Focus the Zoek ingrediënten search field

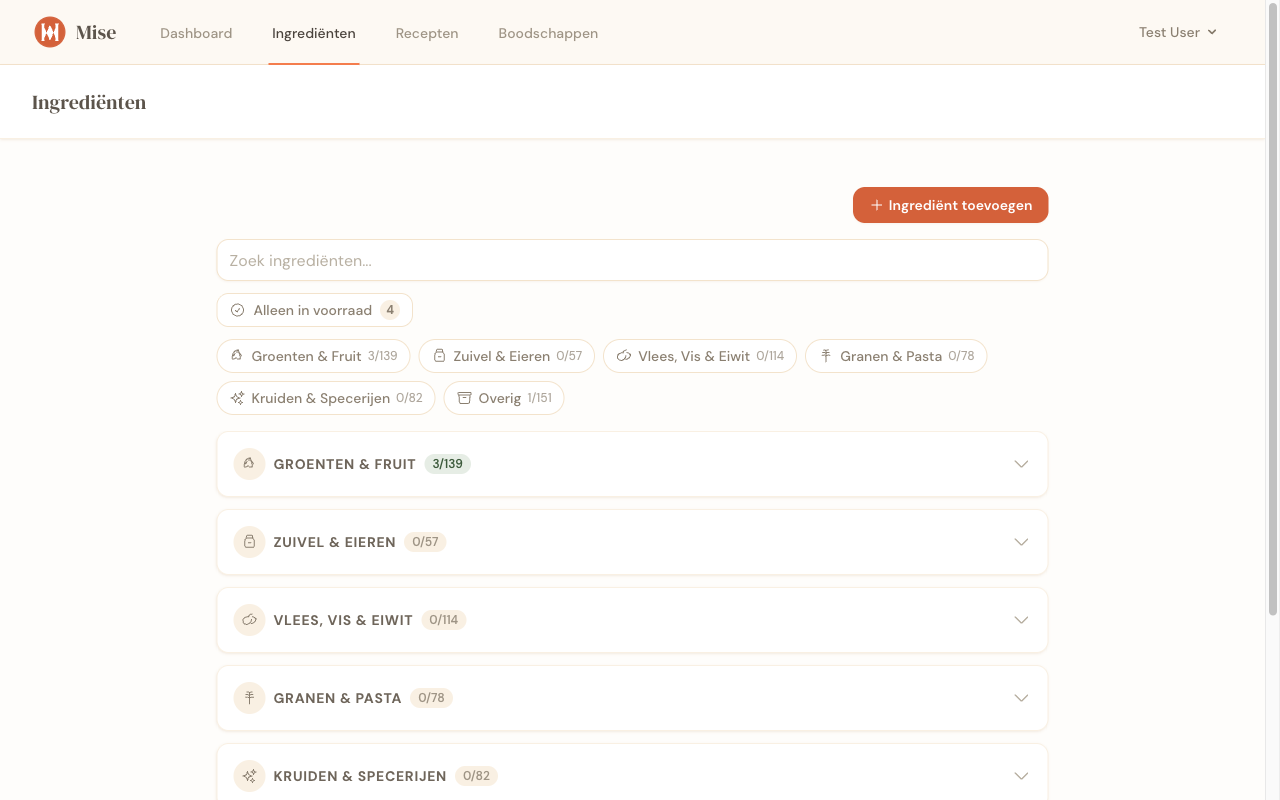click(x=632, y=260)
